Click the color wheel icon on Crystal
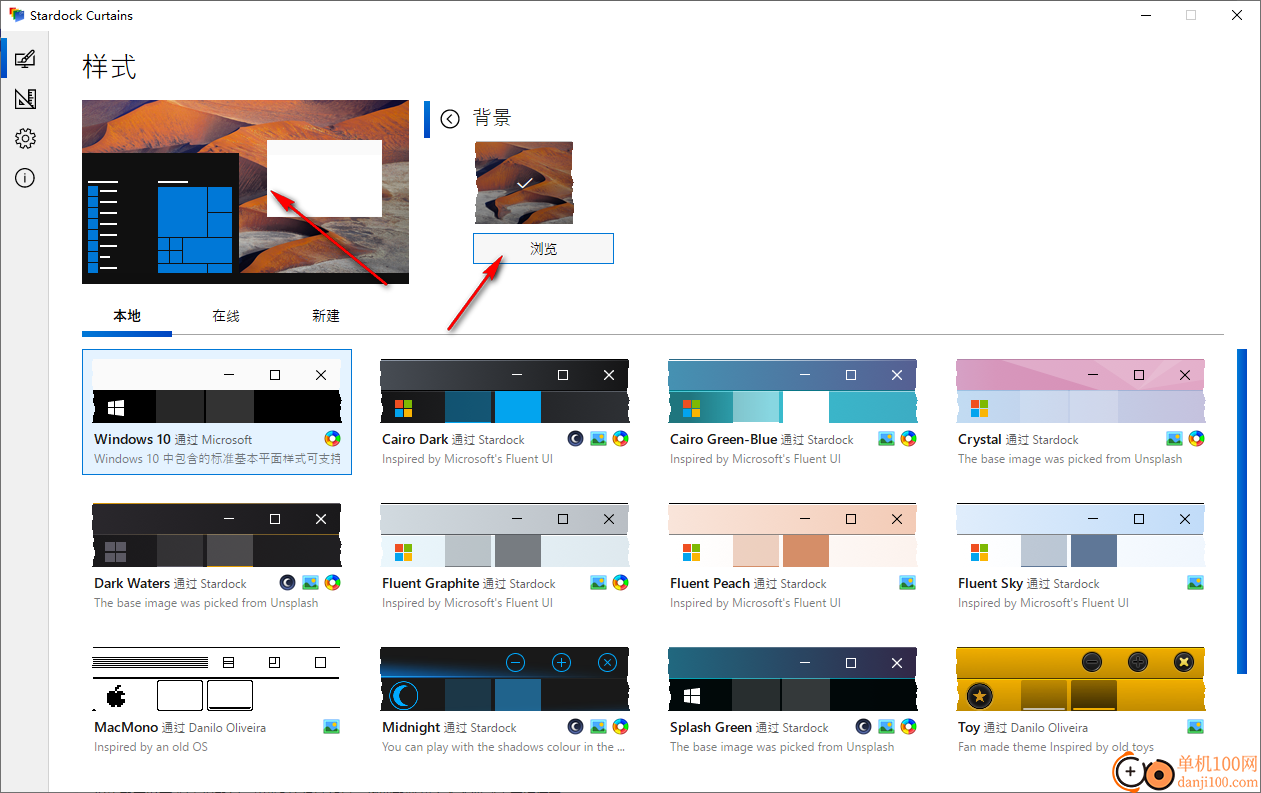The height and width of the screenshot is (793, 1261). click(x=1197, y=438)
